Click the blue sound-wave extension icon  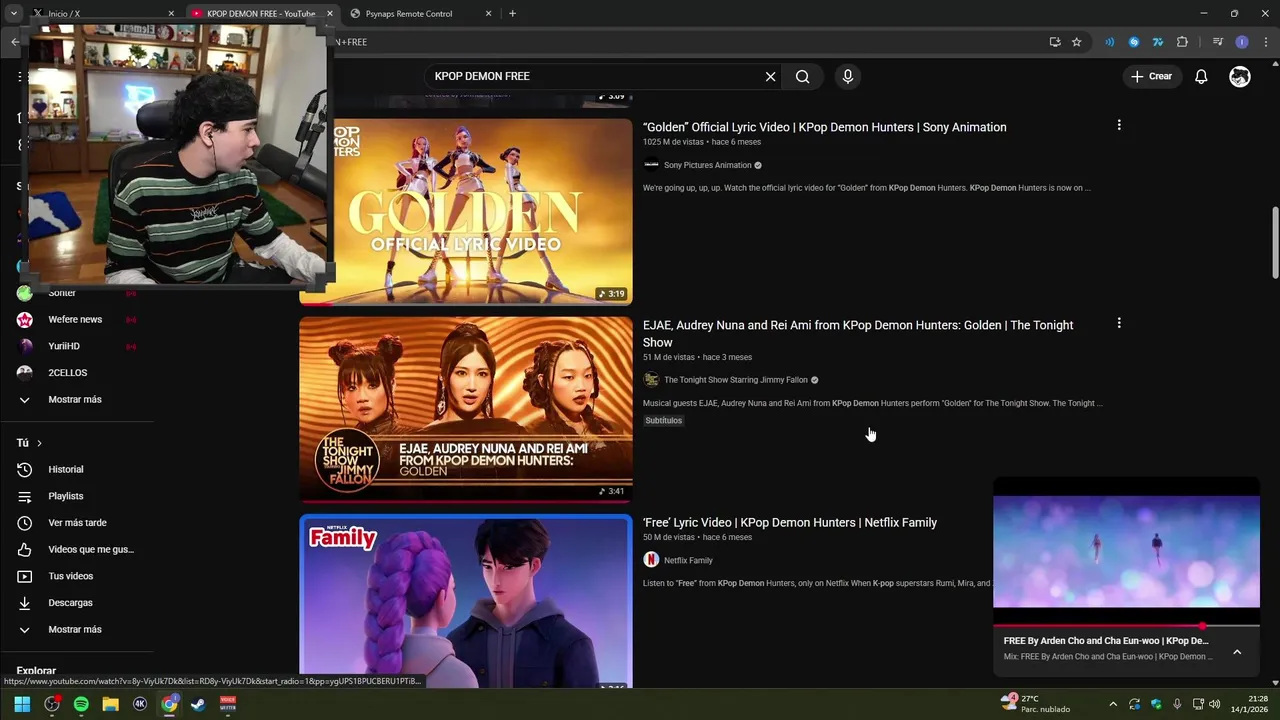pos(1109,42)
